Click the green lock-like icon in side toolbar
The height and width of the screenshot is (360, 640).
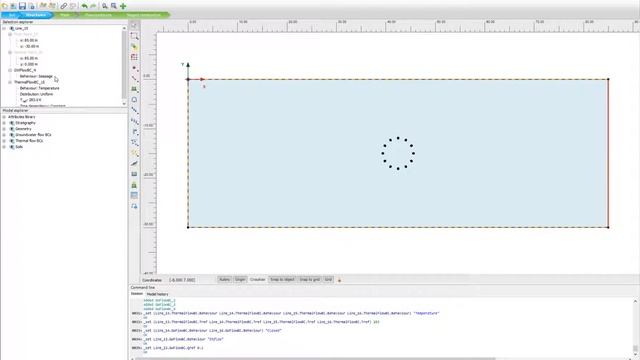coord(134,185)
